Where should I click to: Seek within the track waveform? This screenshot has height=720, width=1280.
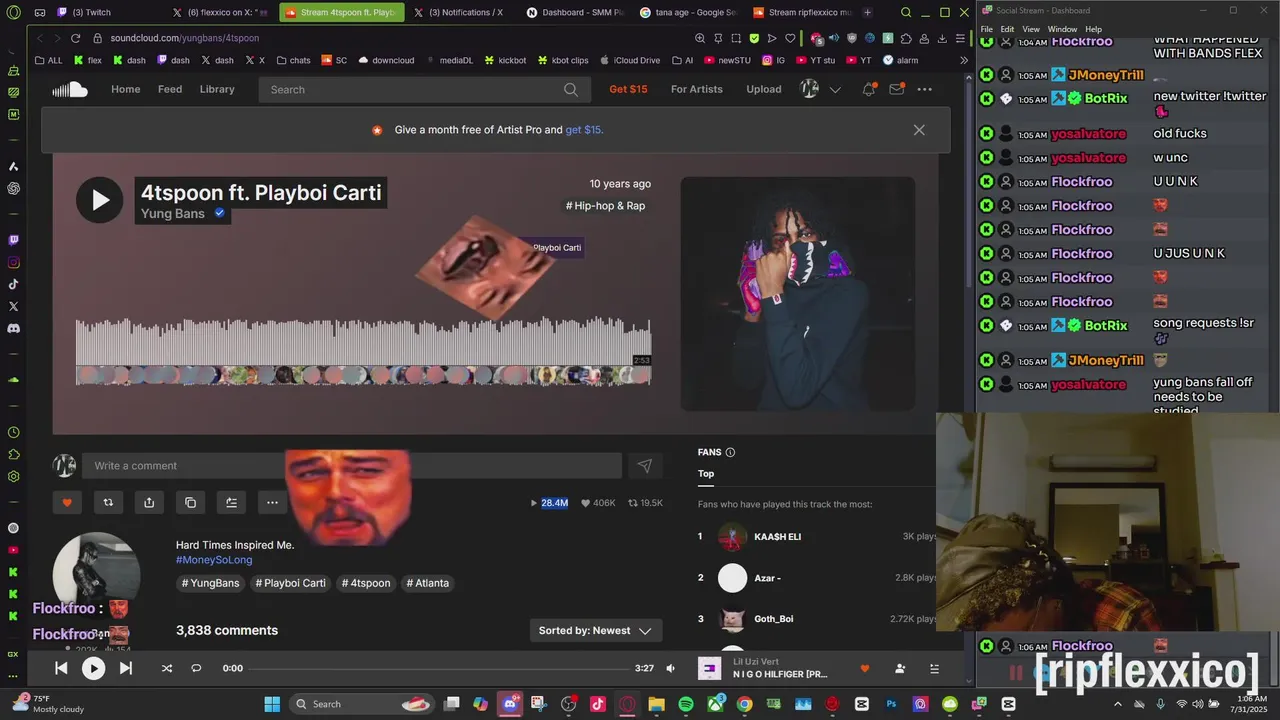pyautogui.click(x=363, y=343)
